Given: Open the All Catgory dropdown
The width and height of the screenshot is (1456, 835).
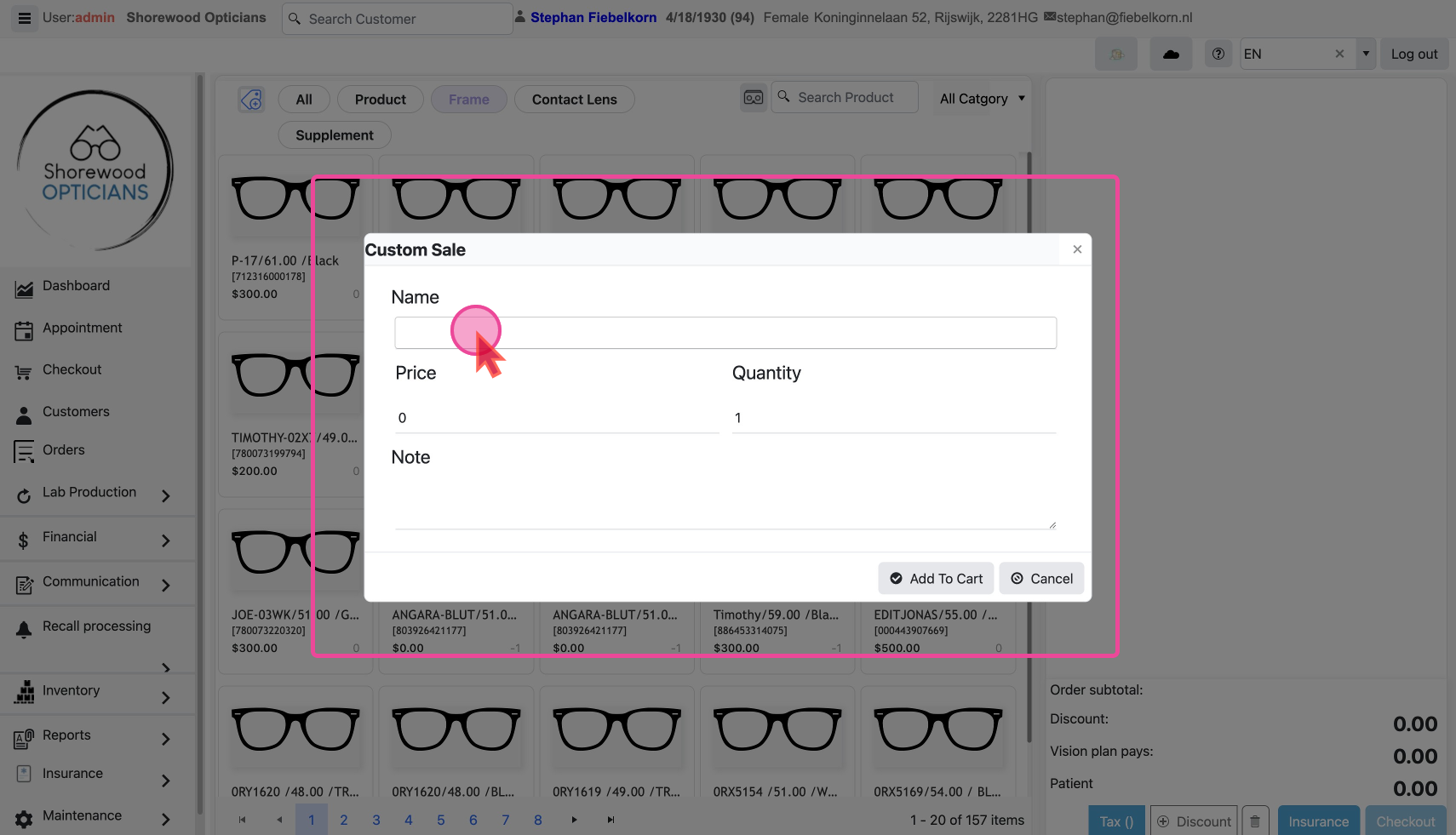Looking at the screenshot, I should point(982,99).
